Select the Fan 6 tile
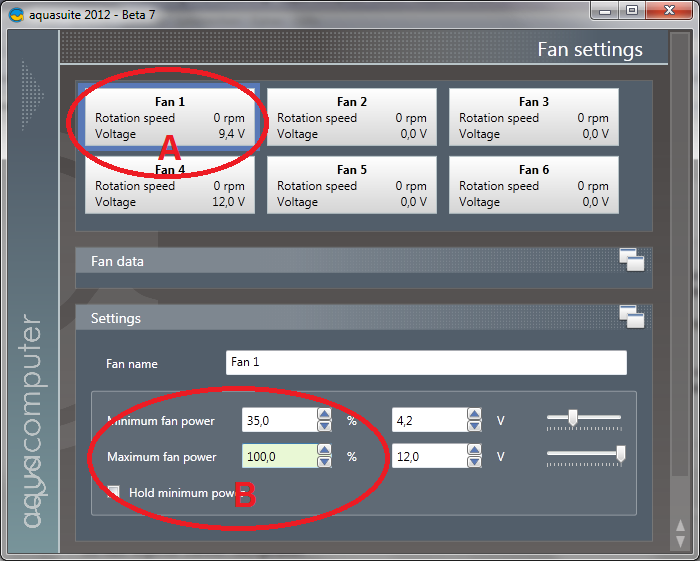This screenshot has width=700, height=561. coord(533,185)
